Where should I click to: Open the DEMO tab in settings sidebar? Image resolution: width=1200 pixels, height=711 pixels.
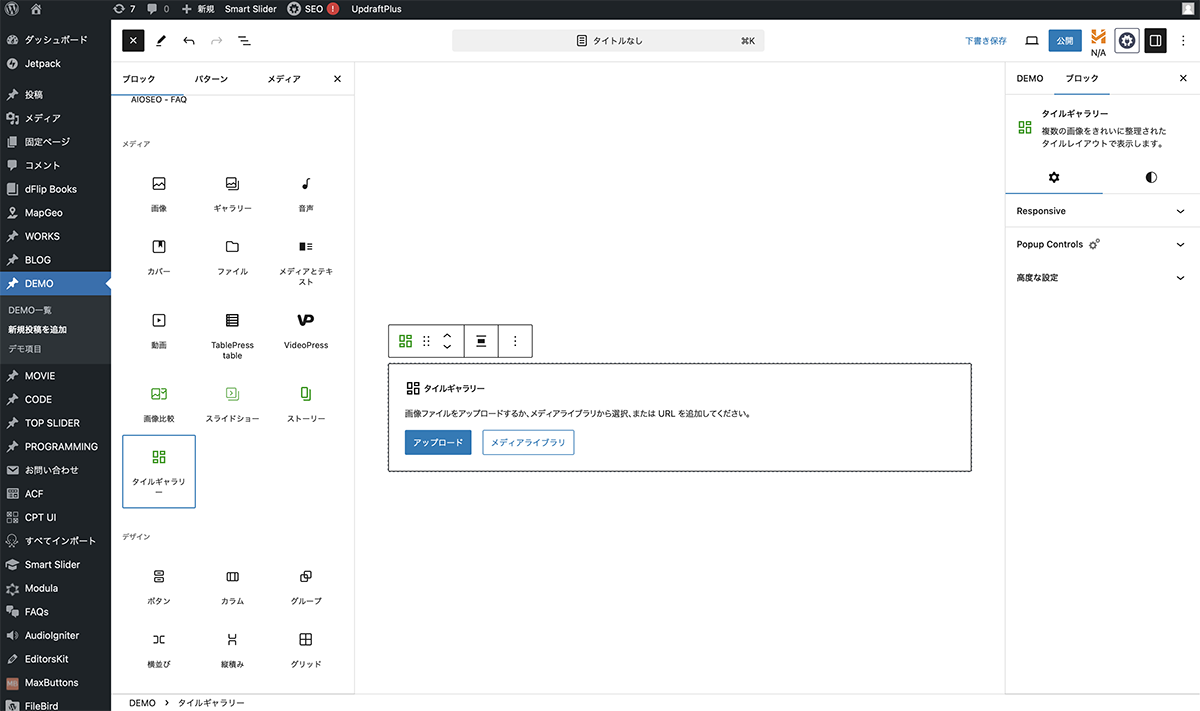click(1029, 78)
